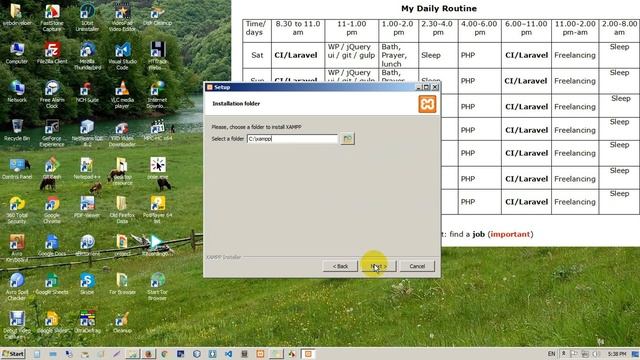
Task: Open Google Docs desktop shortcut
Action: (52, 245)
